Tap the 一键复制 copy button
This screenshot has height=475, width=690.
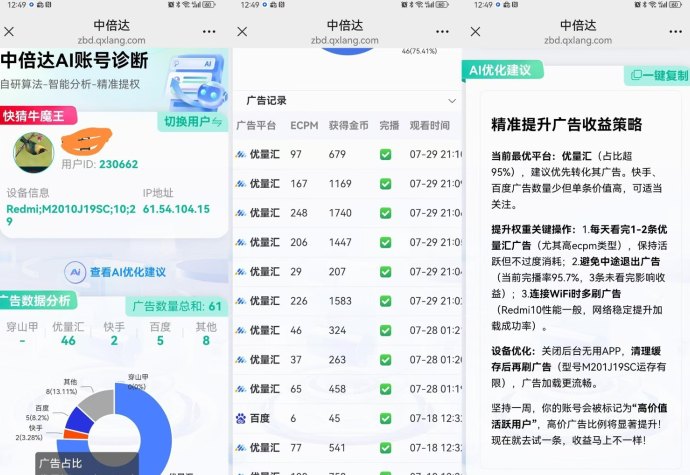(657, 75)
